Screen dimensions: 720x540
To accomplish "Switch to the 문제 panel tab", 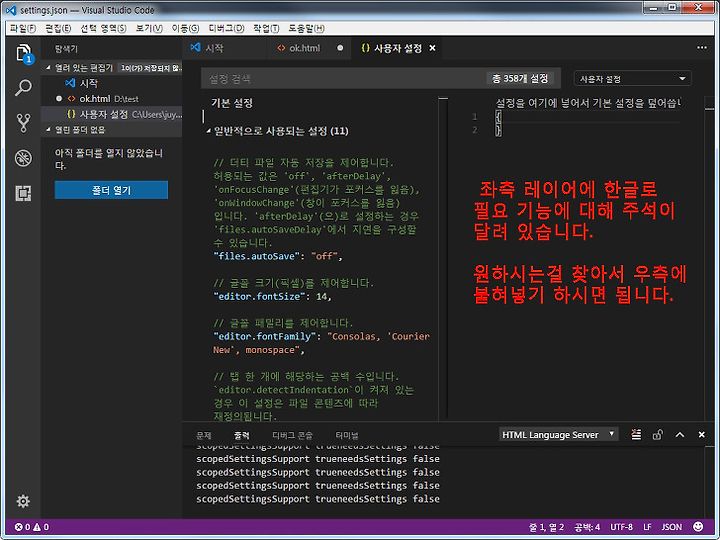I will coord(204,435).
